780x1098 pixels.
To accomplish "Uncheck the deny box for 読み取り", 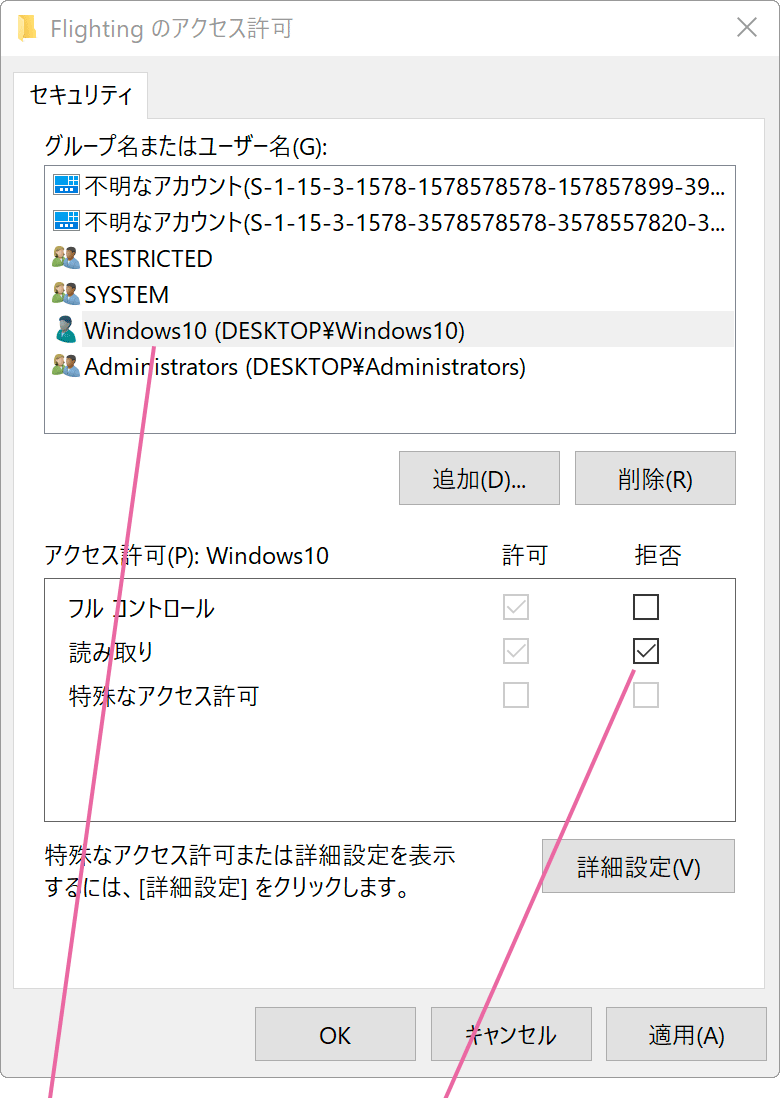I will (x=646, y=651).
